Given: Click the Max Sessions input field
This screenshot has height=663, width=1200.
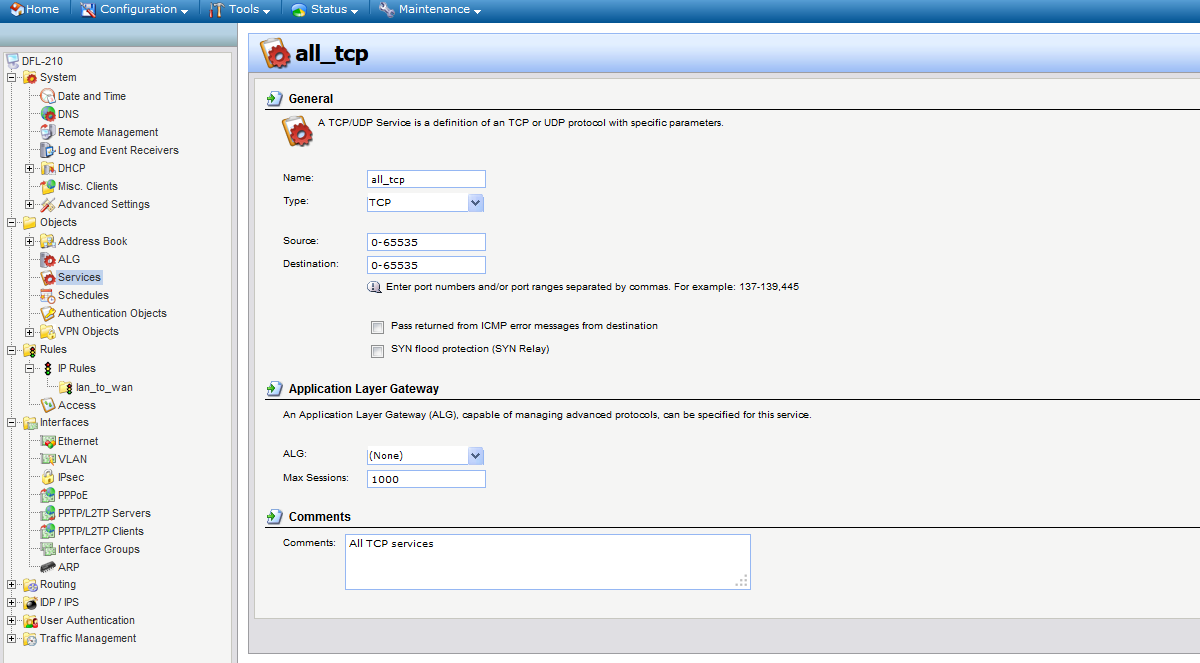Looking at the screenshot, I should [x=426, y=479].
